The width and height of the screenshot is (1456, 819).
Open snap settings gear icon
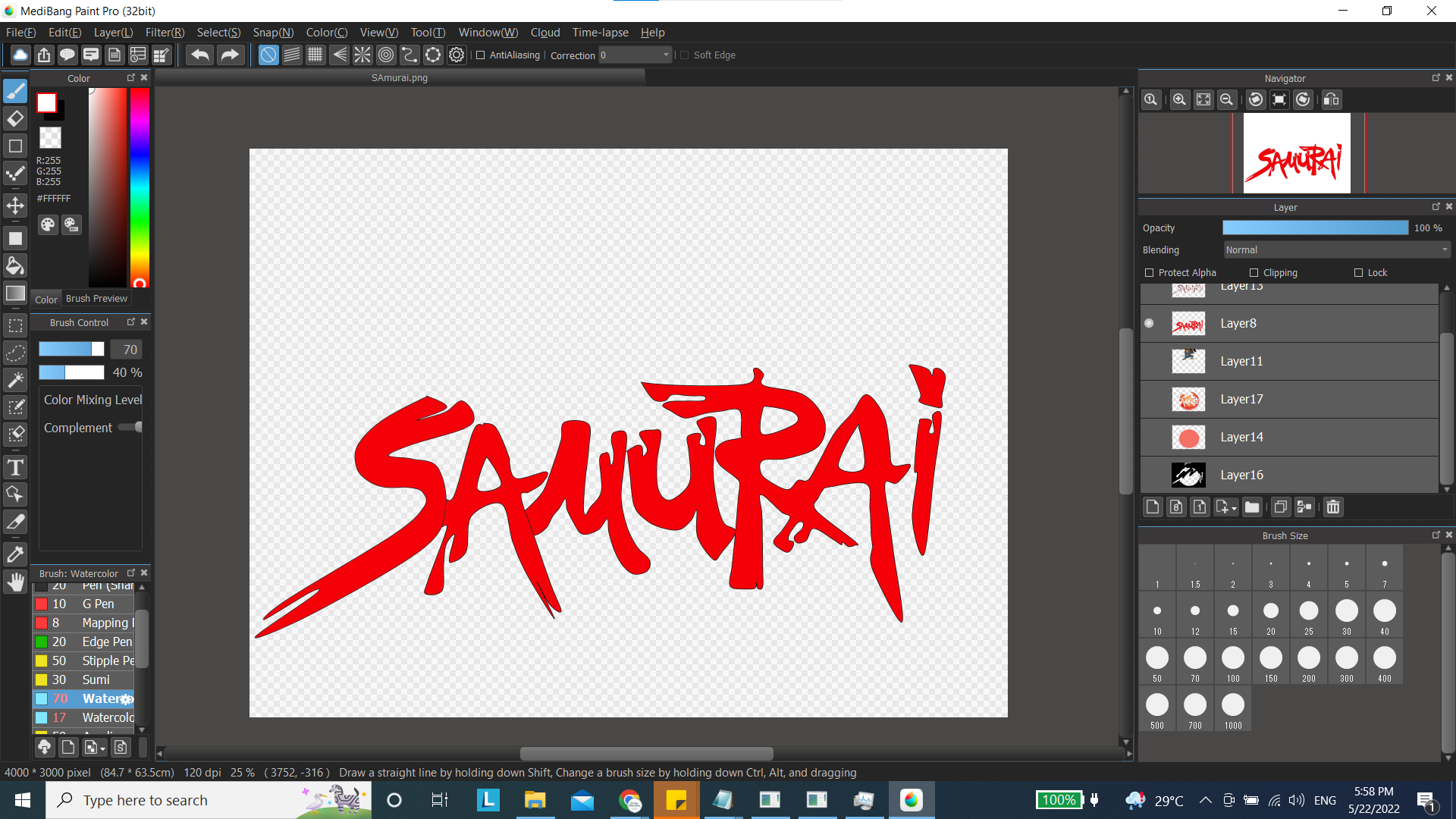click(x=457, y=55)
